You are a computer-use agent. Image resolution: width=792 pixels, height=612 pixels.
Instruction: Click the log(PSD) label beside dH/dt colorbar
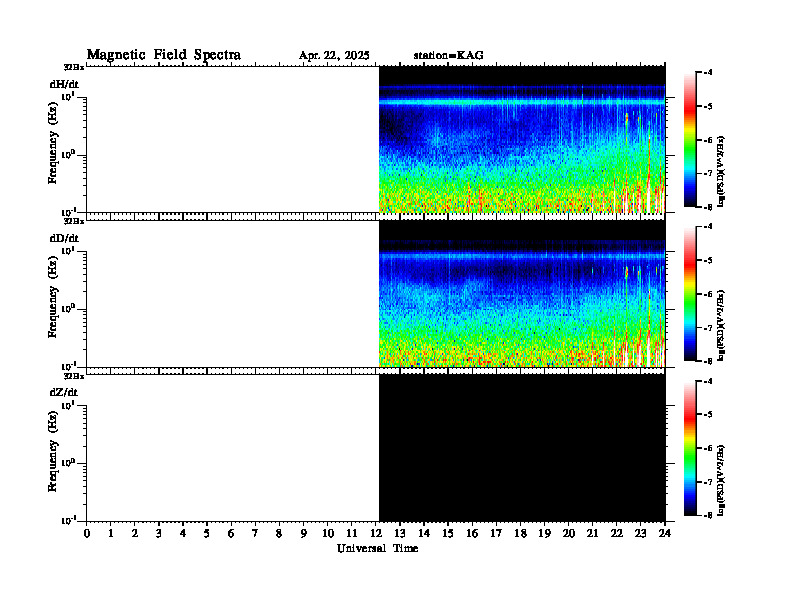pos(721,171)
